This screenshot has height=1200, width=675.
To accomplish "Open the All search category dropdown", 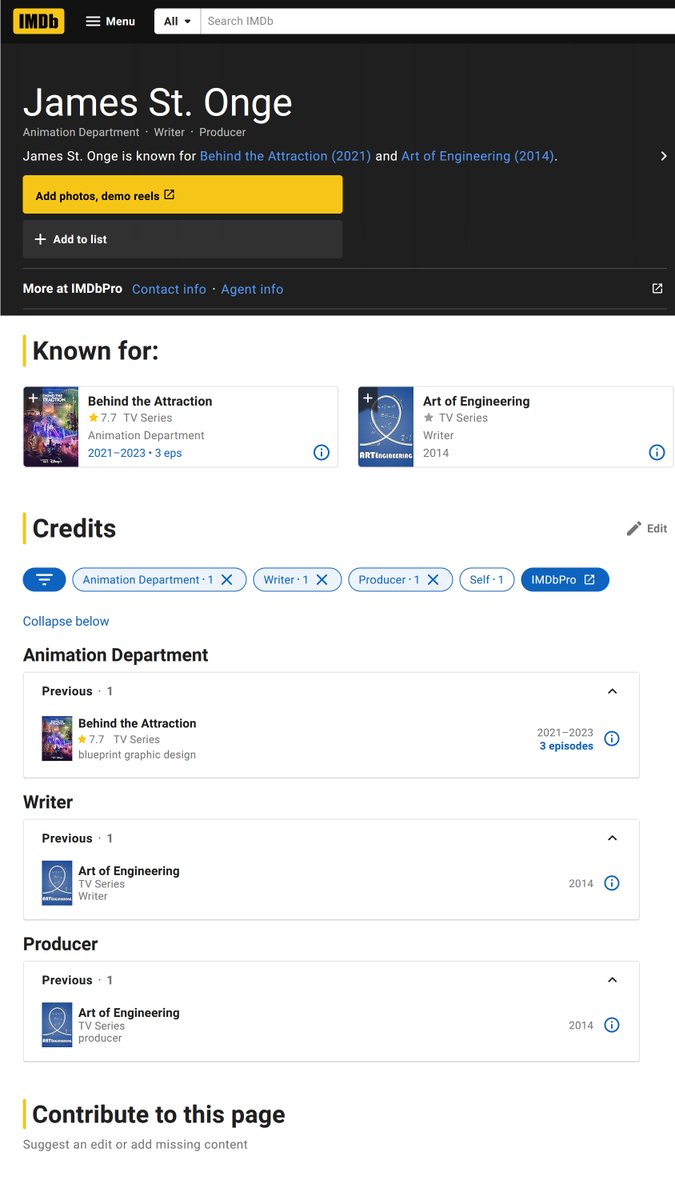I will 177,21.
